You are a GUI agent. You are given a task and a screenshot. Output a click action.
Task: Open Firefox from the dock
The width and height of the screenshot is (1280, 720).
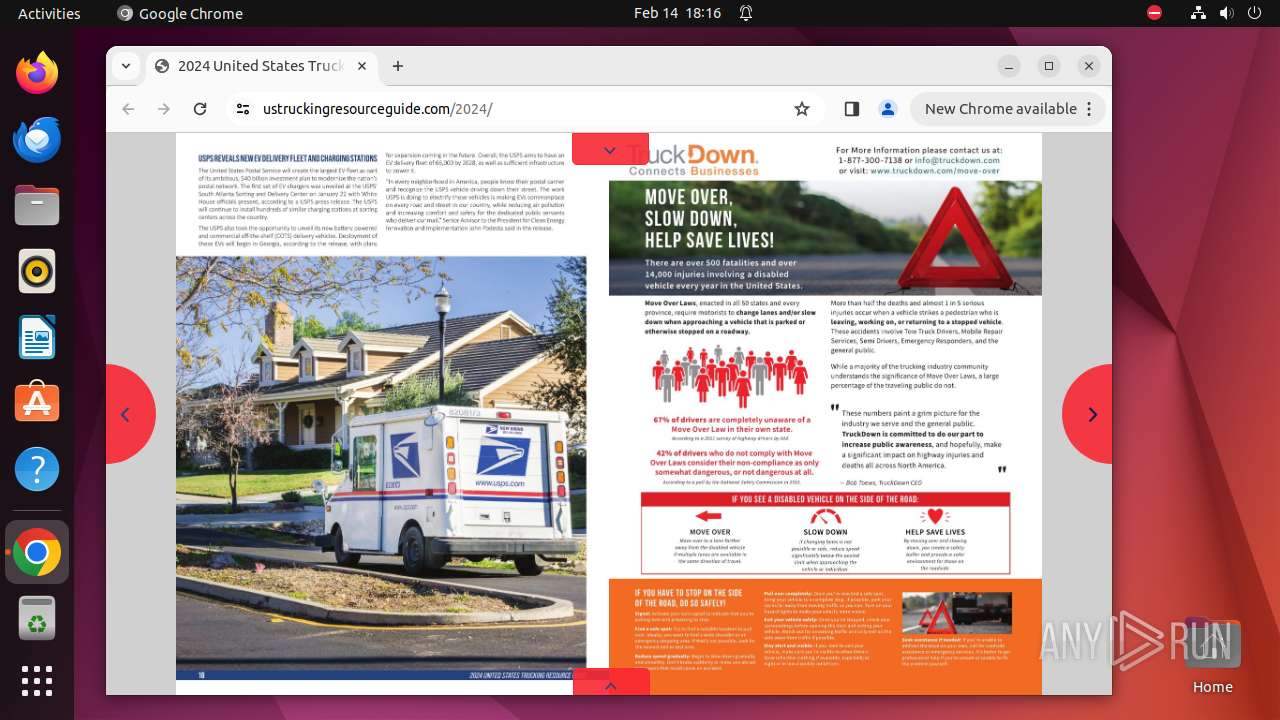(37, 73)
